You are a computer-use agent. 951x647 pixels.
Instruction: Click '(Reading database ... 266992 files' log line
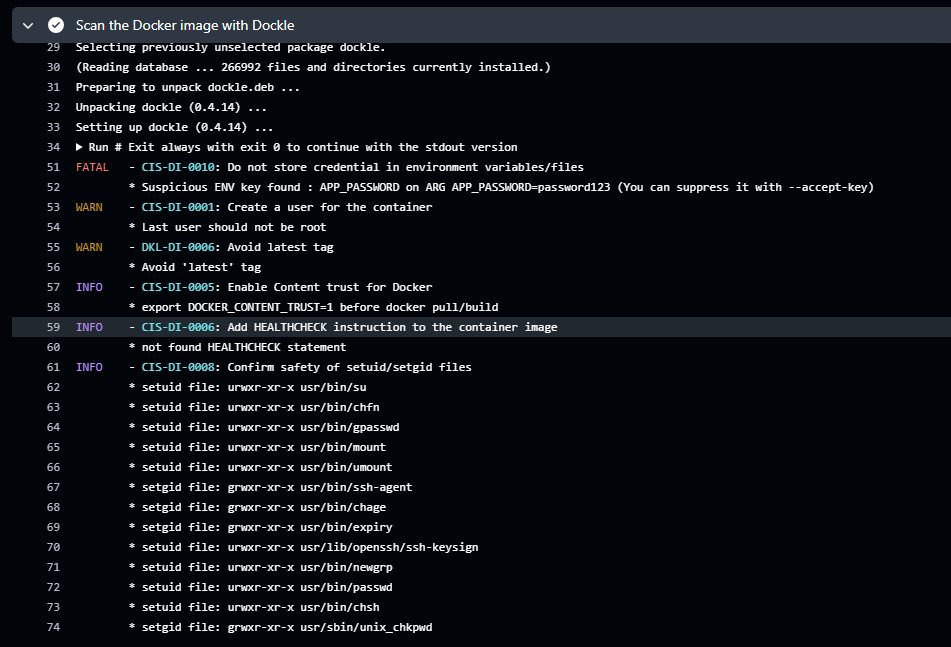pyautogui.click(x=313, y=67)
